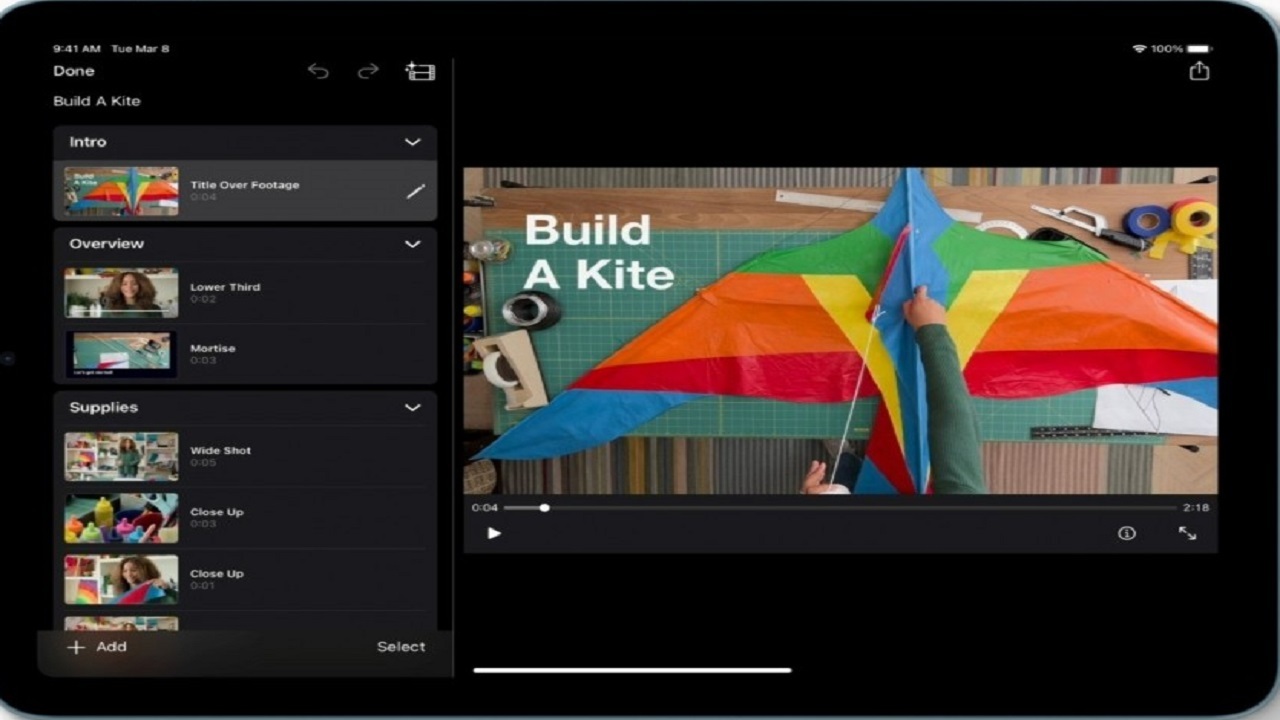Select the 0:01 Close Up thumbnail

(x=121, y=580)
